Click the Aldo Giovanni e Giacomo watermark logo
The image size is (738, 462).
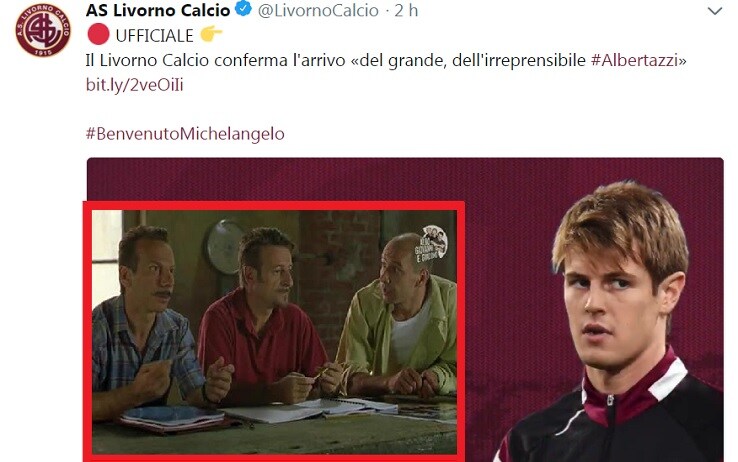[x=431, y=244]
